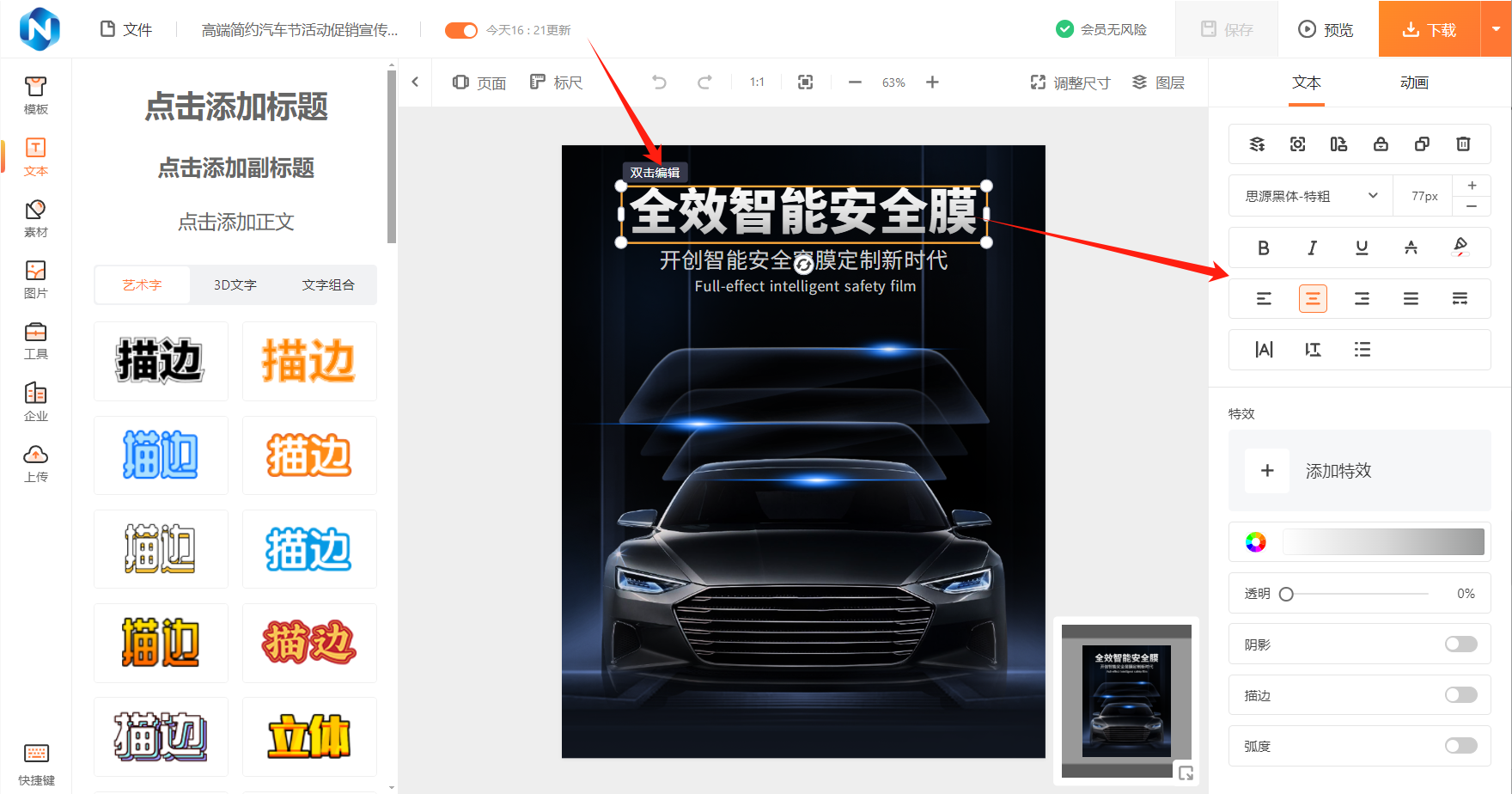
Task: Lock the selected text layer
Action: (1381, 144)
